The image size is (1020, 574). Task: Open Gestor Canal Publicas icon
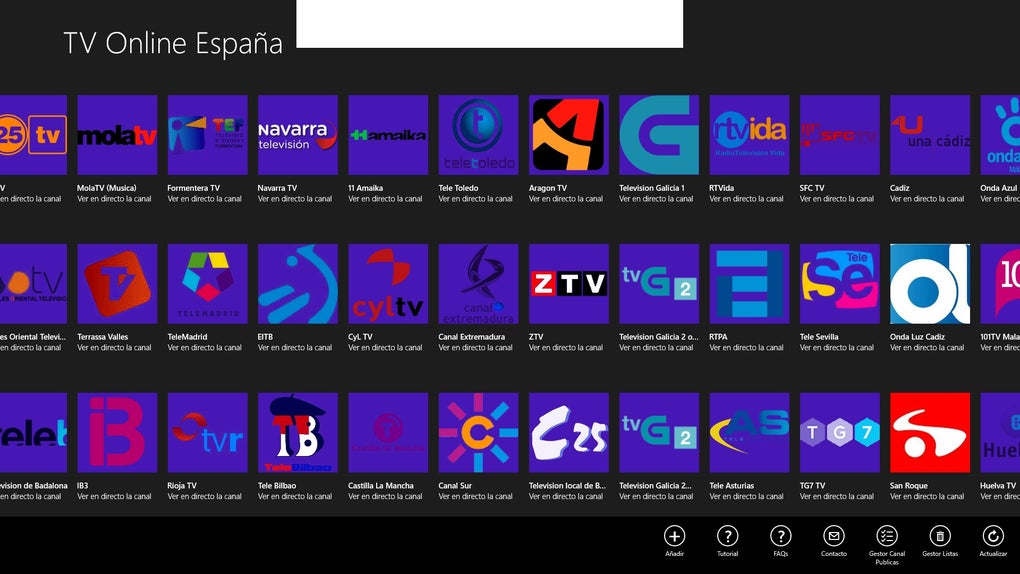click(x=887, y=536)
